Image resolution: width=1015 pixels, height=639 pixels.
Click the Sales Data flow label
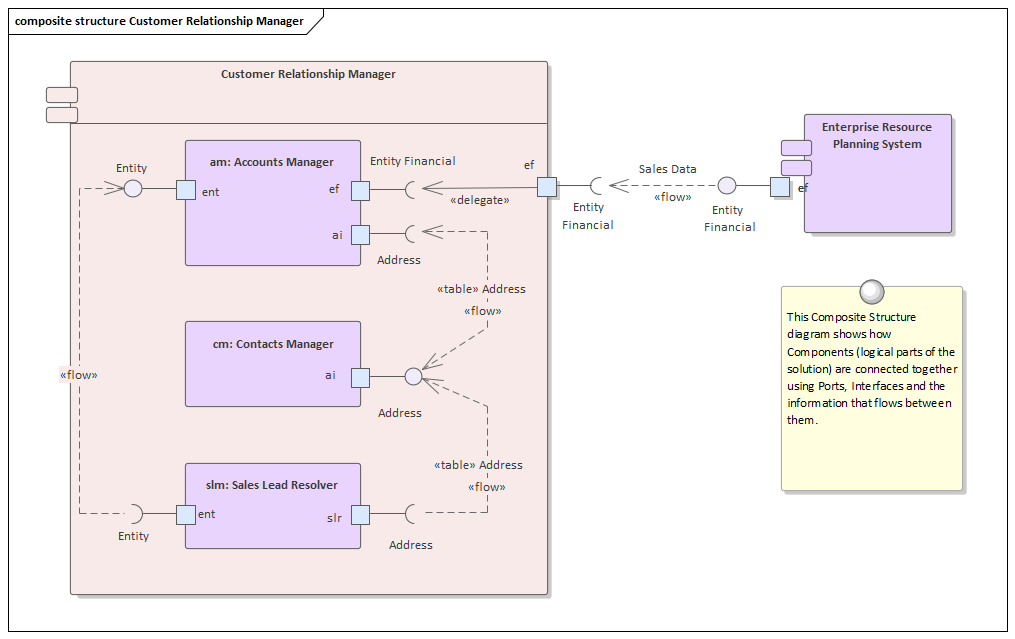(x=667, y=169)
